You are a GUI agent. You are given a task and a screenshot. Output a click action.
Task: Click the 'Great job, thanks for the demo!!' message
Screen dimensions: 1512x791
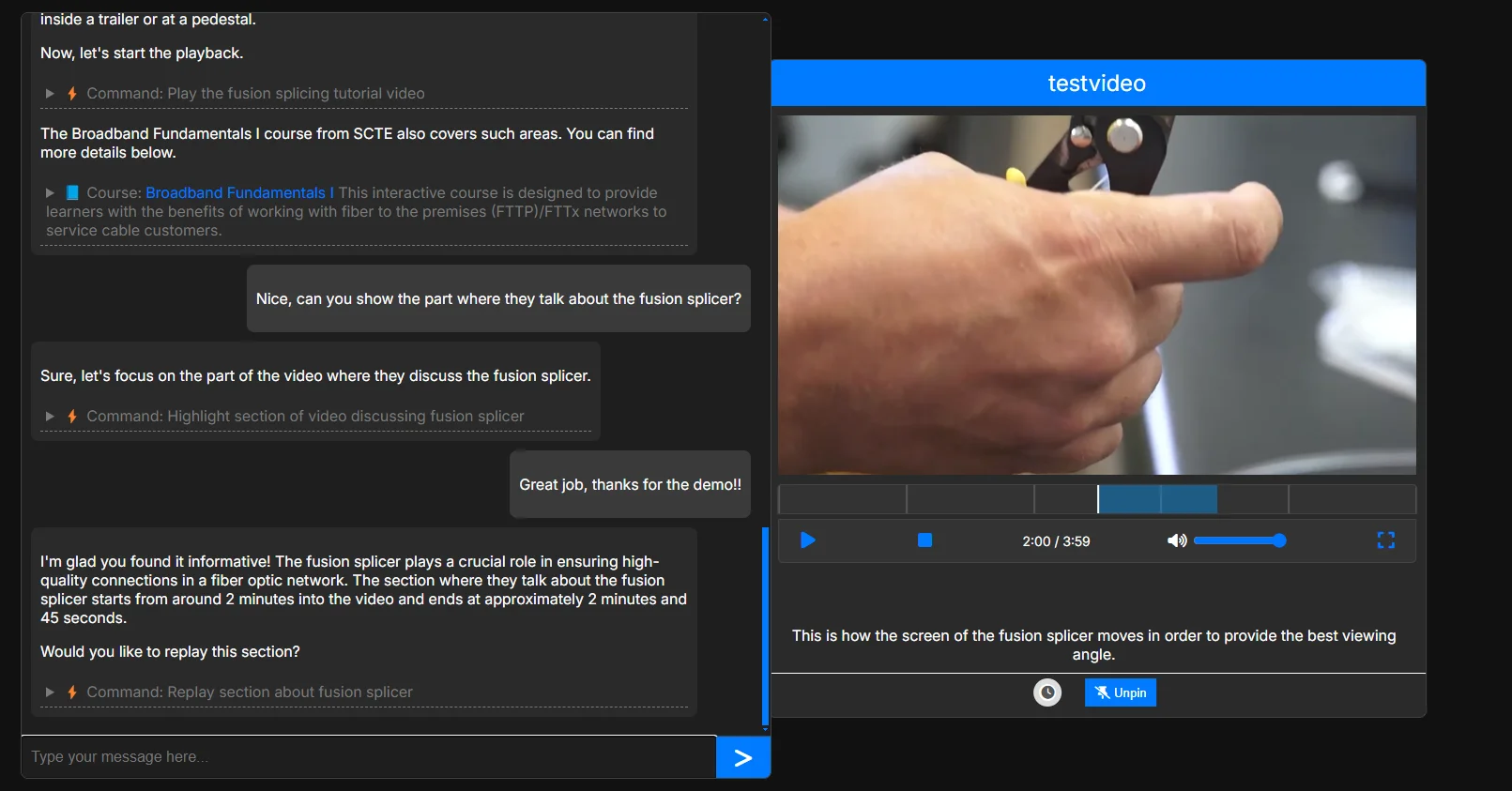coord(630,484)
